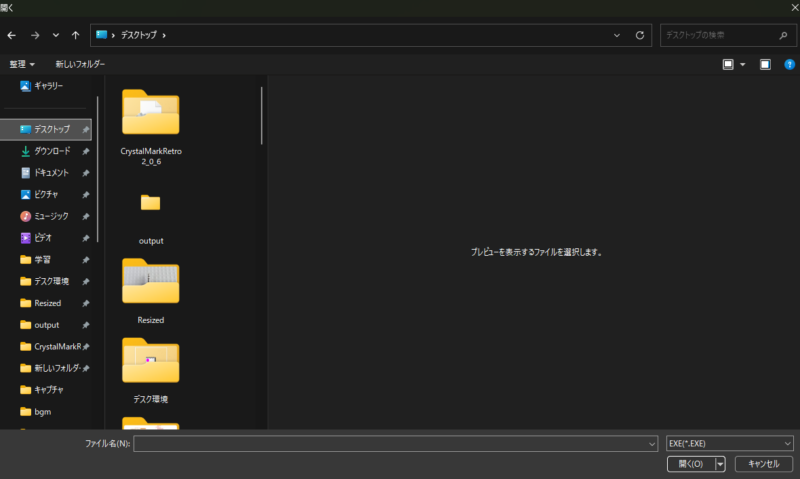Image resolution: width=800 pixels, height=479 pixels.
Task: Click the ファイル名 input field
Action: [x=390, y=443]
